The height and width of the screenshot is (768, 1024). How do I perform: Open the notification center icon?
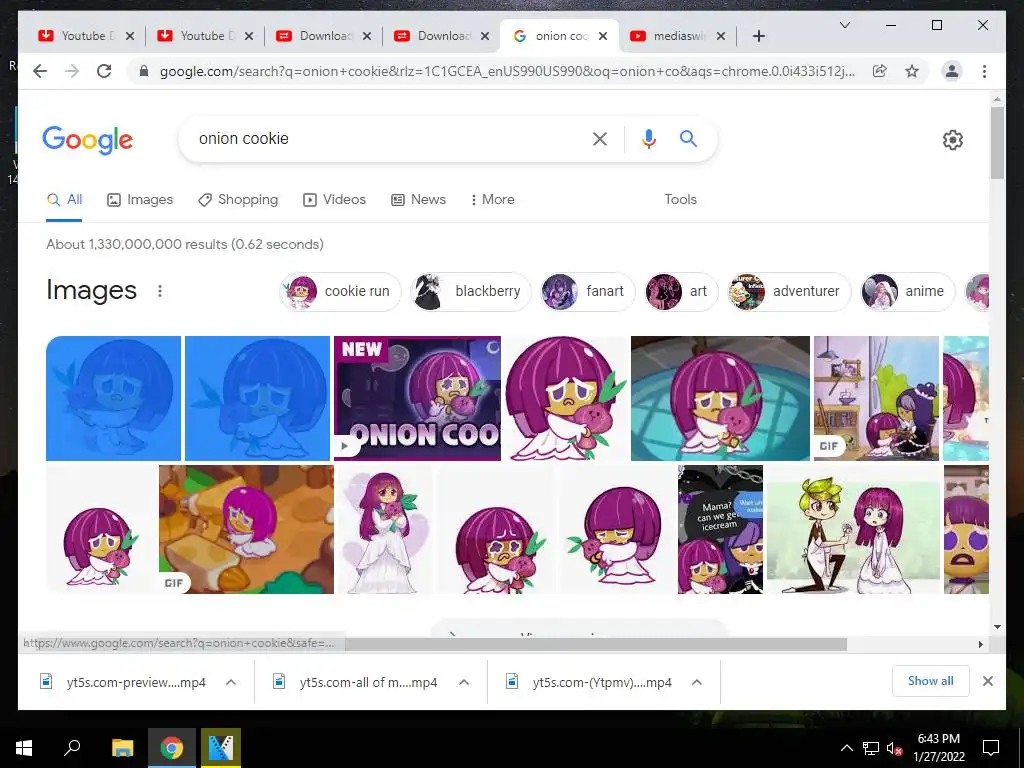[x=991, y=748]
